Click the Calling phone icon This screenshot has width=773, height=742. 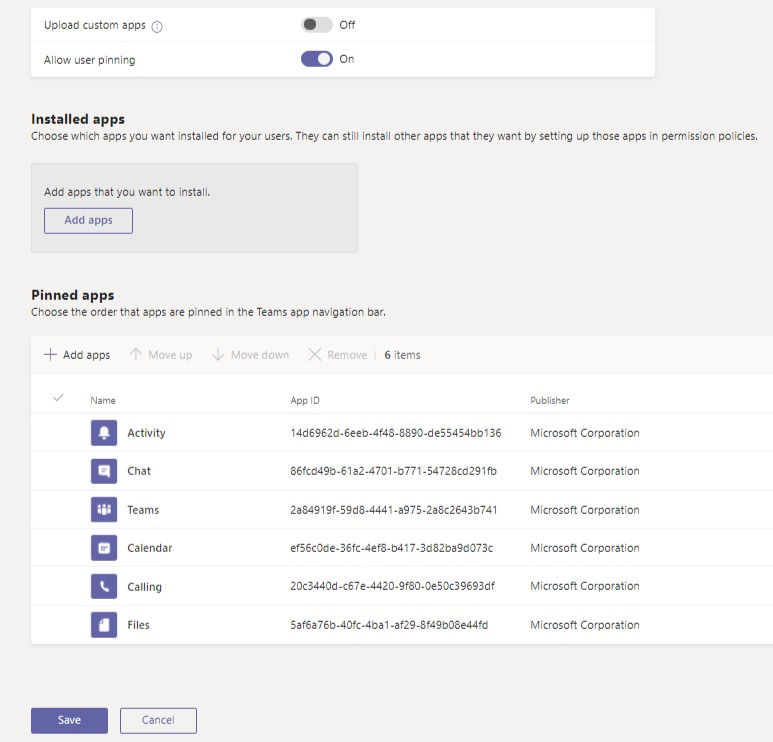pos(104,586)
